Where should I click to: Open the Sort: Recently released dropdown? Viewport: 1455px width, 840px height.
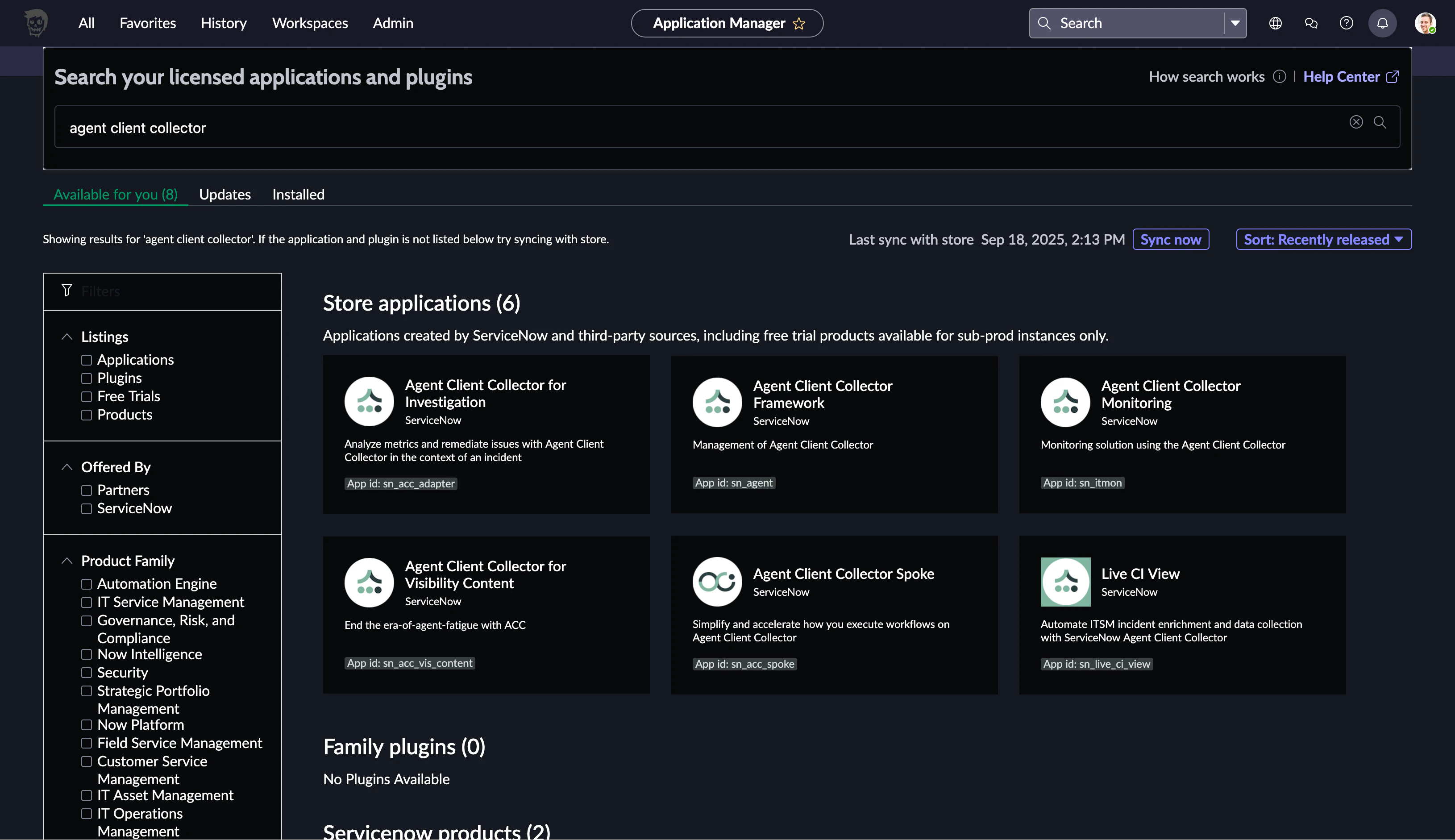tap(1323, 239)
